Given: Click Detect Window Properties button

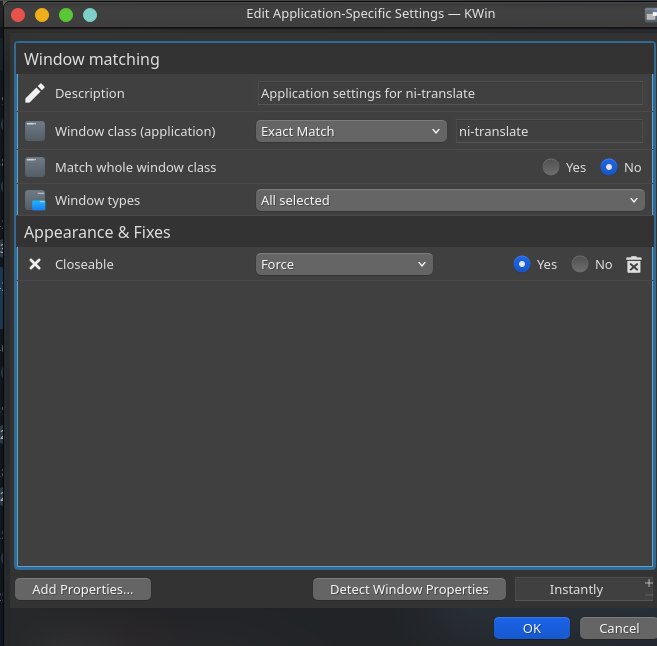Looking at the screenshot, I should coord(409,589).
